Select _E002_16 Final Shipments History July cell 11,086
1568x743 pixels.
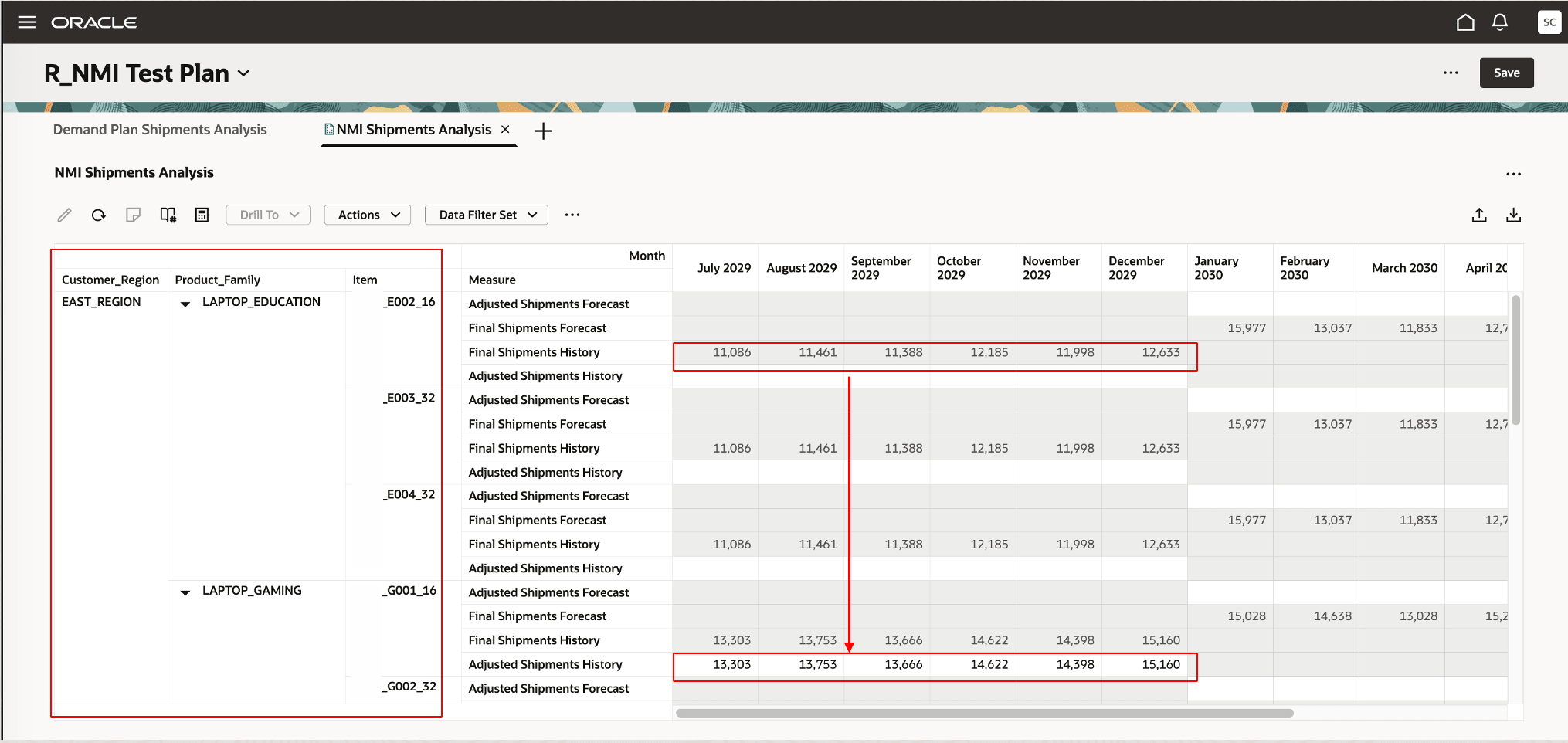715,352
